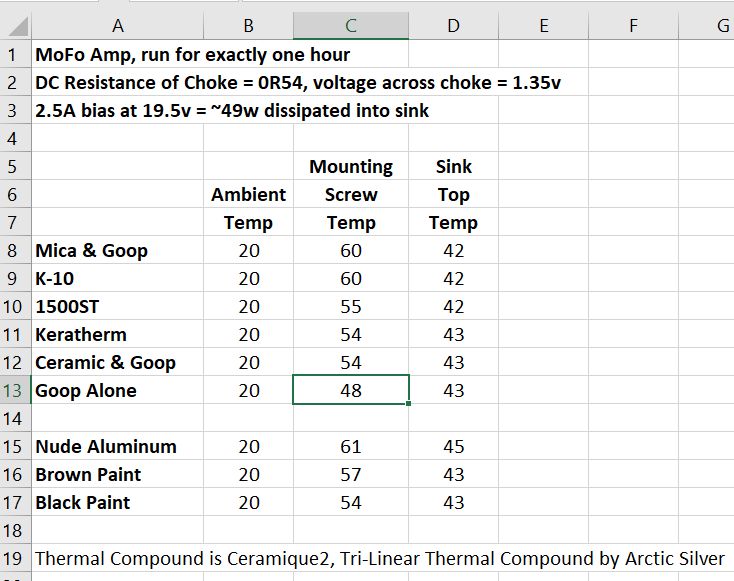The height and width of the screenshot is (581, 734).
Task: Click the 'Screw' header cell
Action: coord(351,194)
